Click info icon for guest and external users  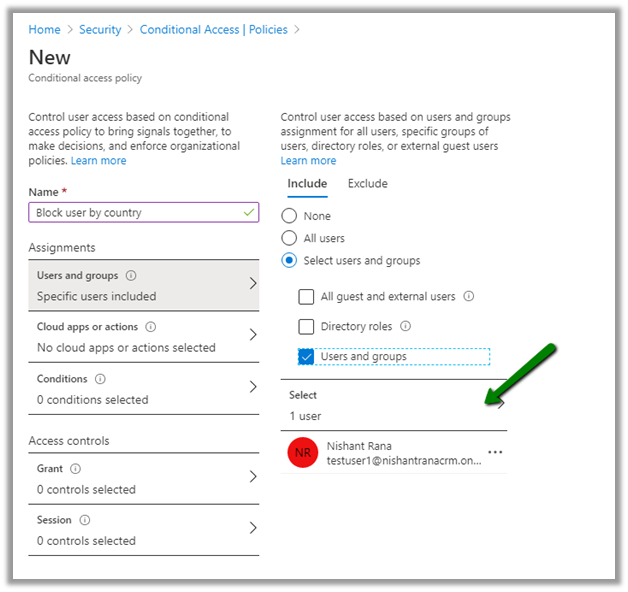[469, 297]
